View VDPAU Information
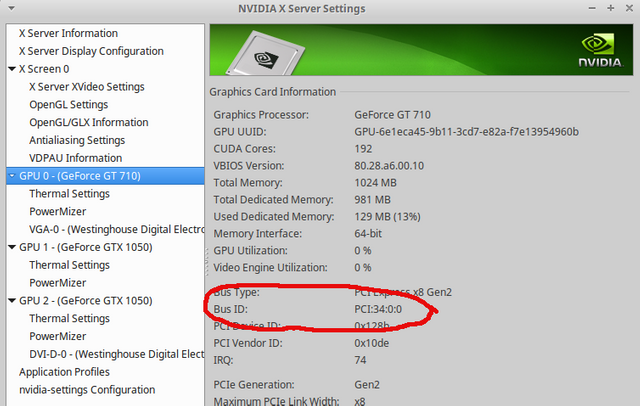This screenshot has width=640, height=406. (x=76, y=158)
